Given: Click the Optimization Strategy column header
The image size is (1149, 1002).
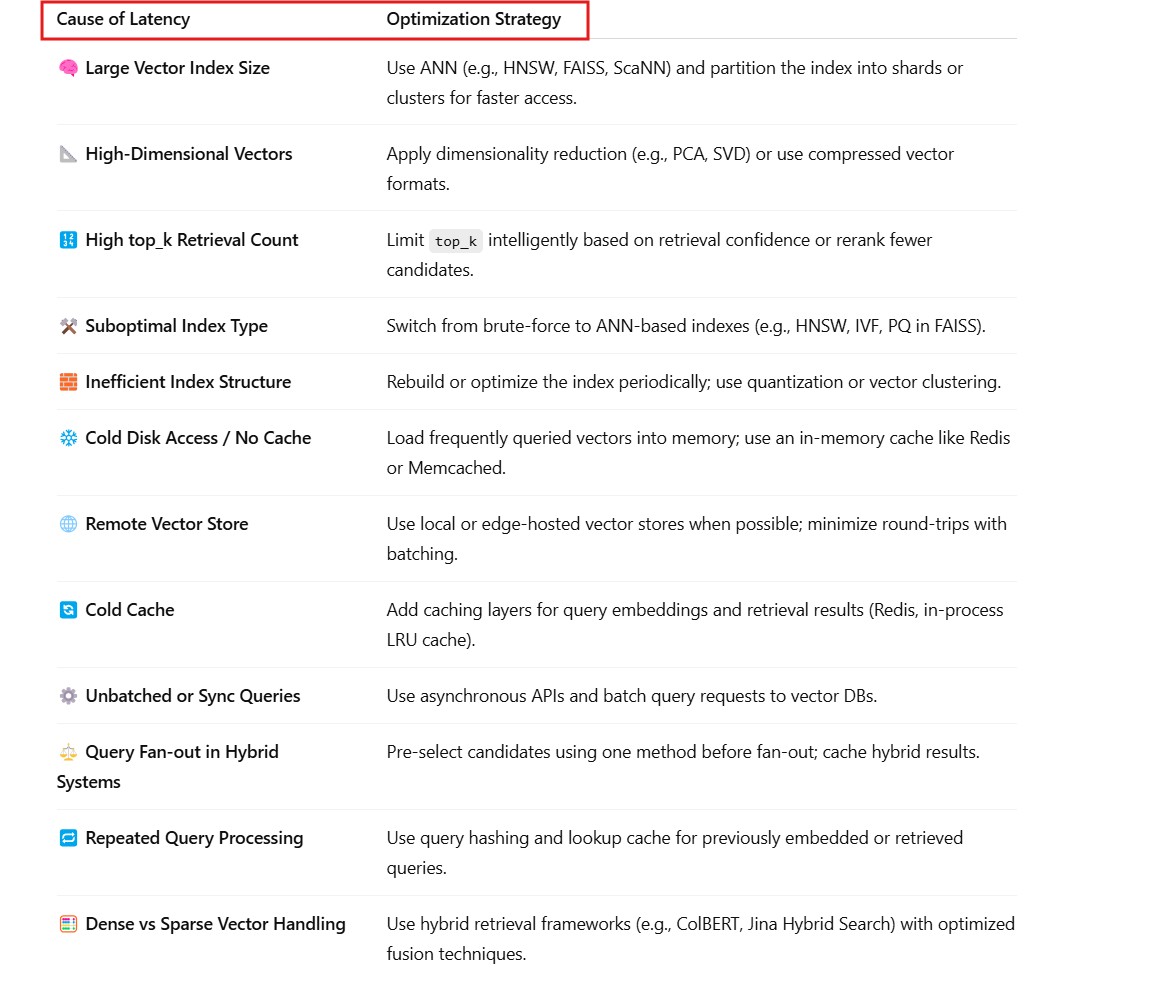Looking at the screenshot, I should [474, 19].
